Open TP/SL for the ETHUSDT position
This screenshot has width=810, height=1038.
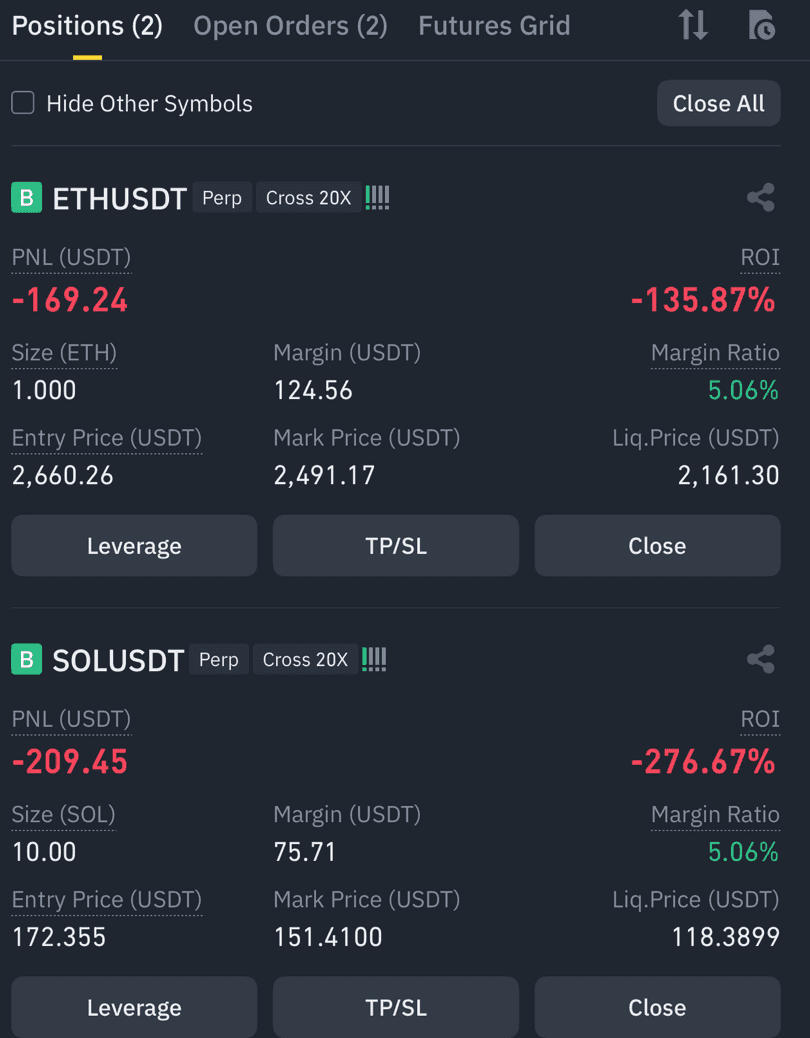tap(396, 545)
